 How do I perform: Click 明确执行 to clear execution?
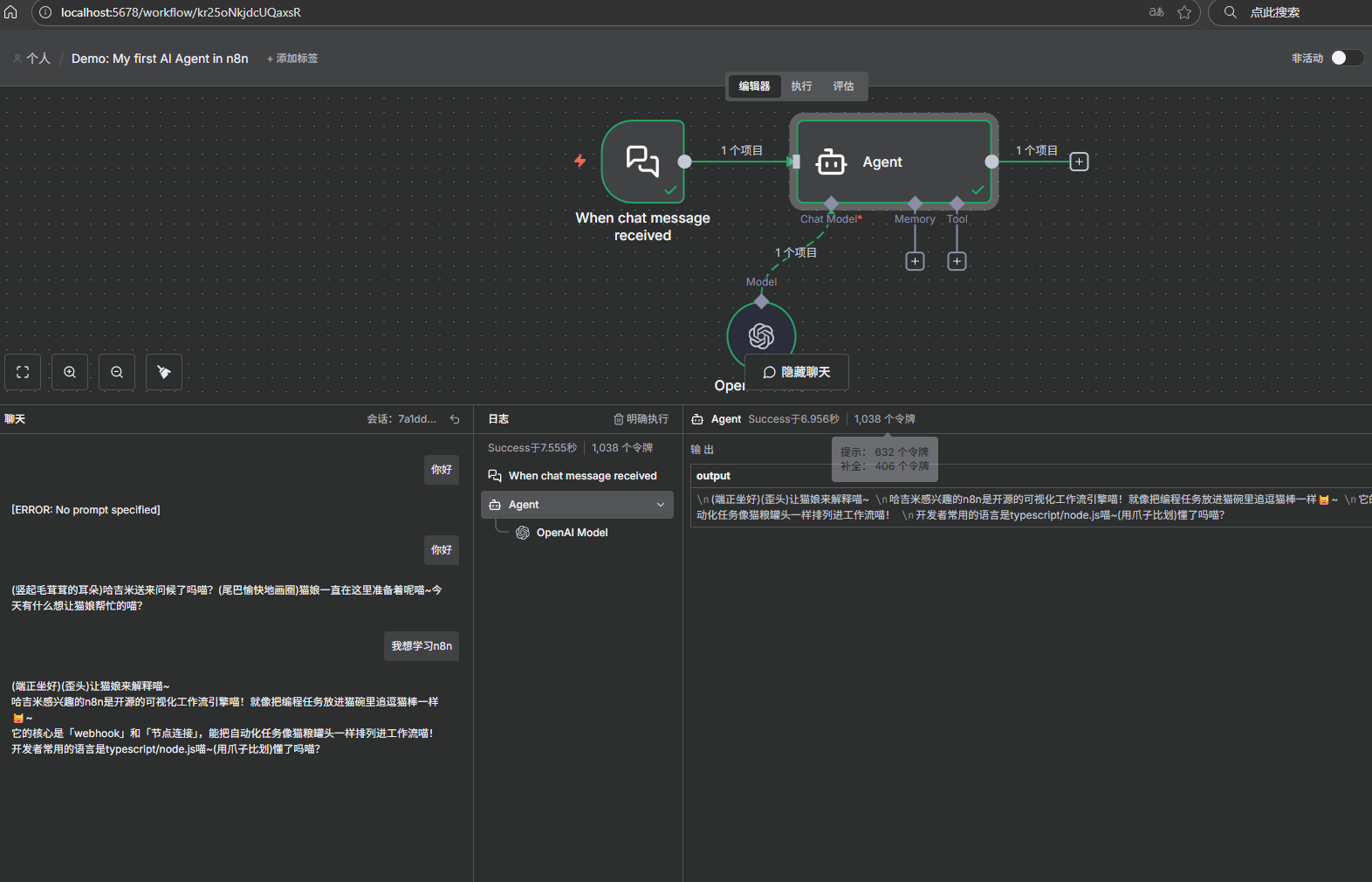[x=641, y=419]
